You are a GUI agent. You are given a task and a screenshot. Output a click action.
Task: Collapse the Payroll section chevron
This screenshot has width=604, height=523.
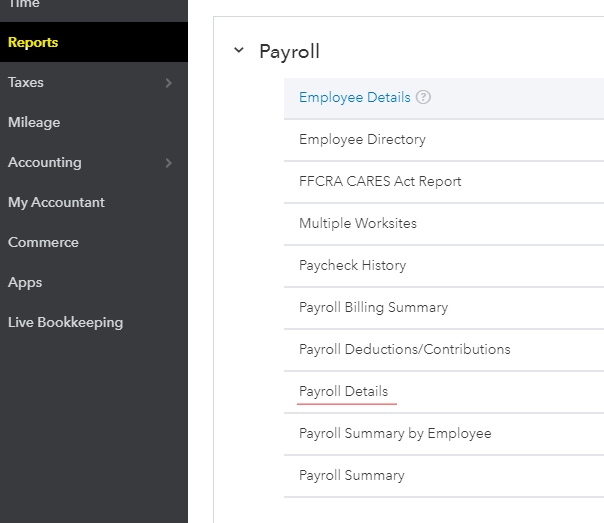coord(238,51)
